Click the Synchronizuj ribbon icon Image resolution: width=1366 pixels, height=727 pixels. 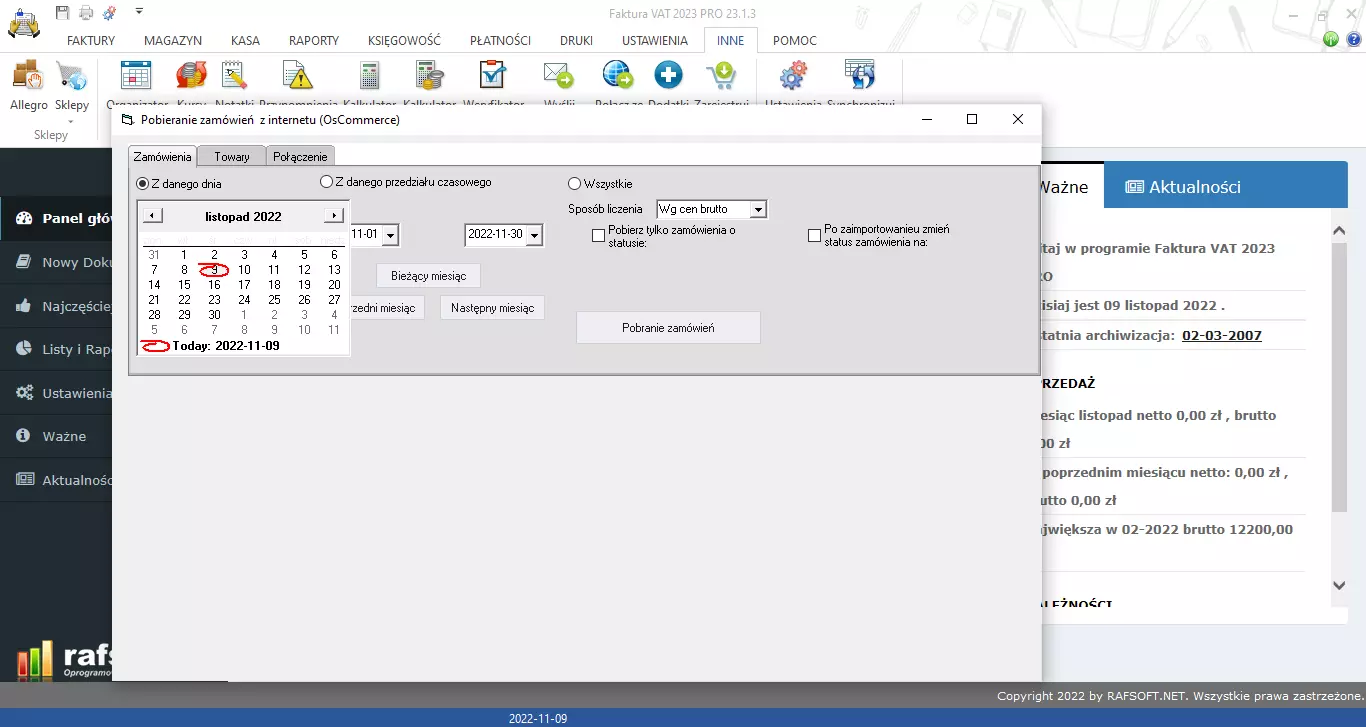point(859,76)
